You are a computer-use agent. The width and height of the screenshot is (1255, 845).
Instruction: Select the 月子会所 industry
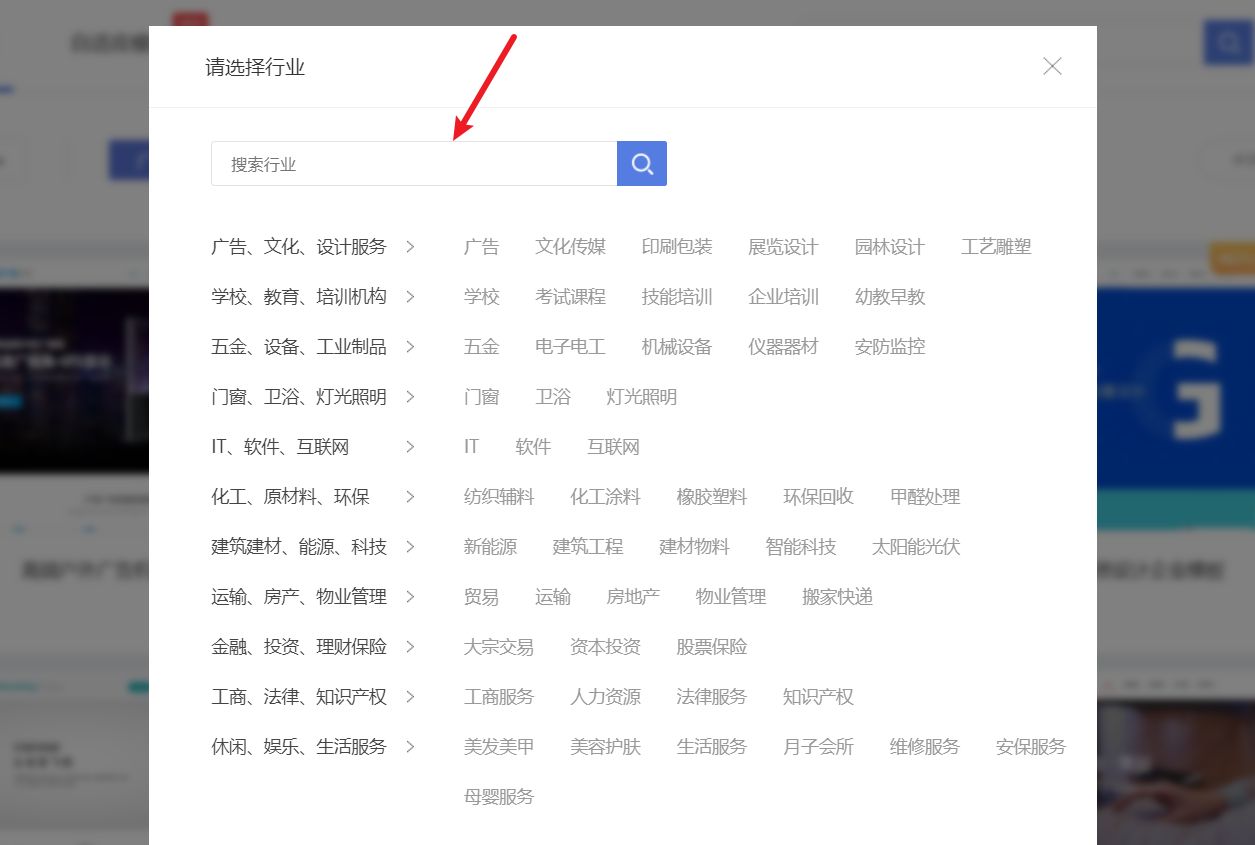pyautogui.click(x=818, y=747)
